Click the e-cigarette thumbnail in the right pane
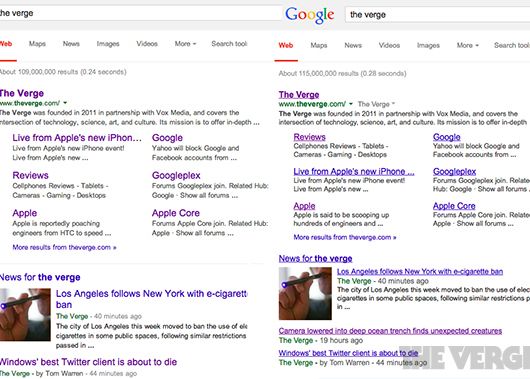Viewport: 530px width, 379px height. click(305, 293)
